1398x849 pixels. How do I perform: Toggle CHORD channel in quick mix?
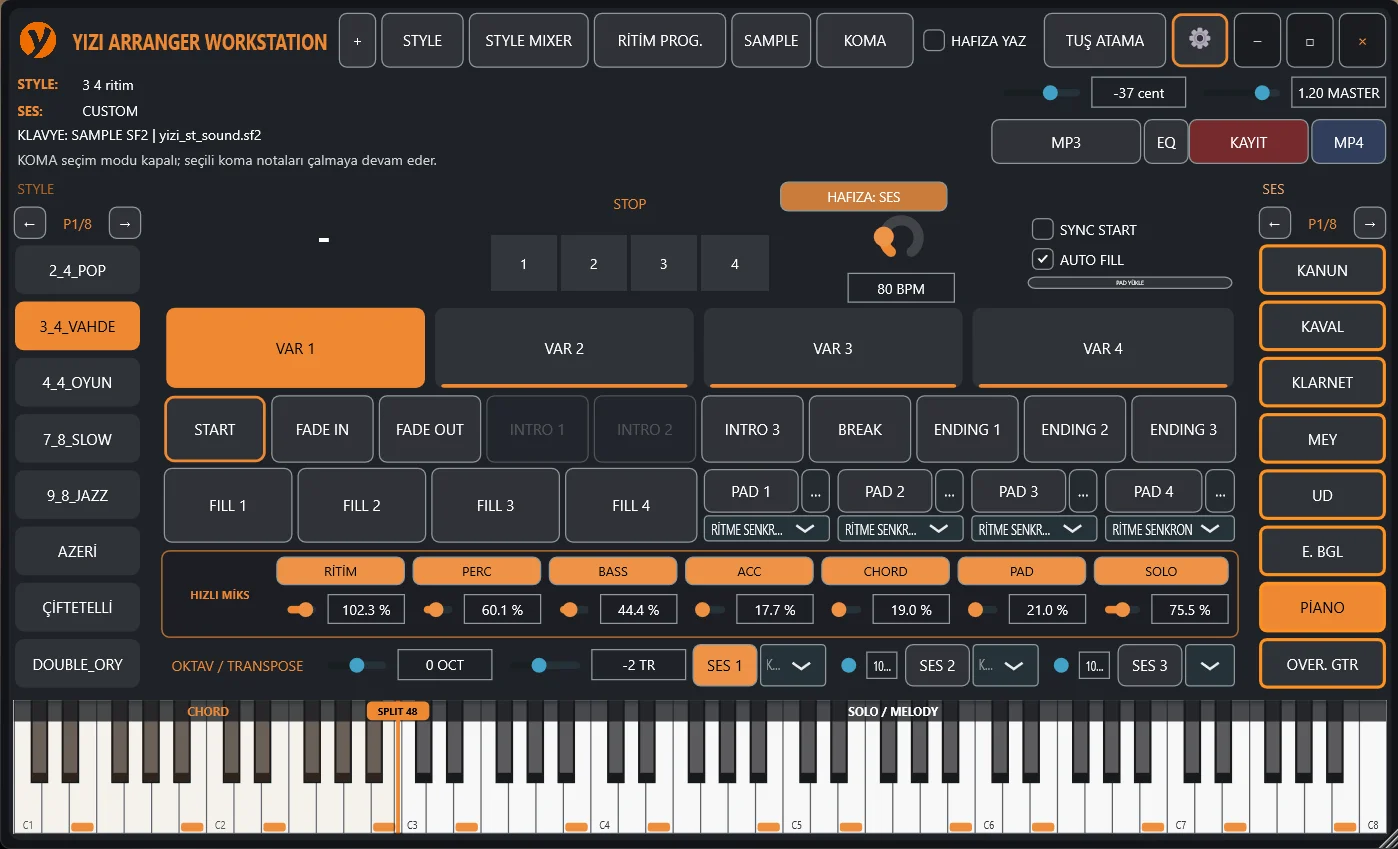885,571
